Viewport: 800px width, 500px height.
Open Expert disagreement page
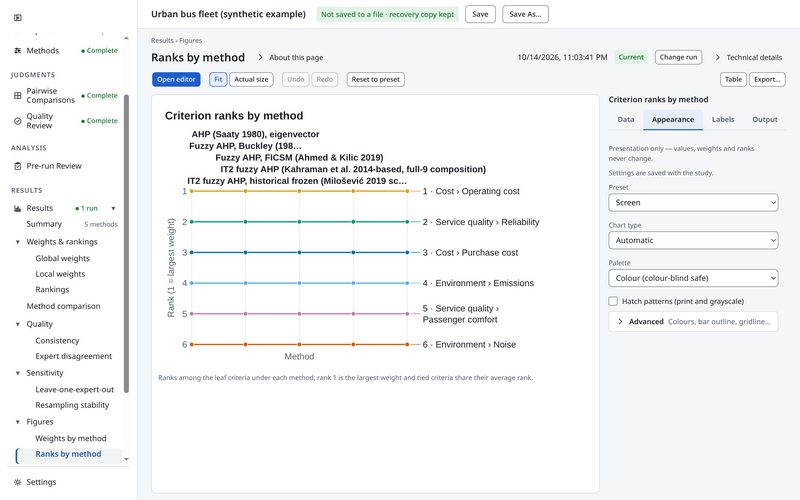pos(73,356)
